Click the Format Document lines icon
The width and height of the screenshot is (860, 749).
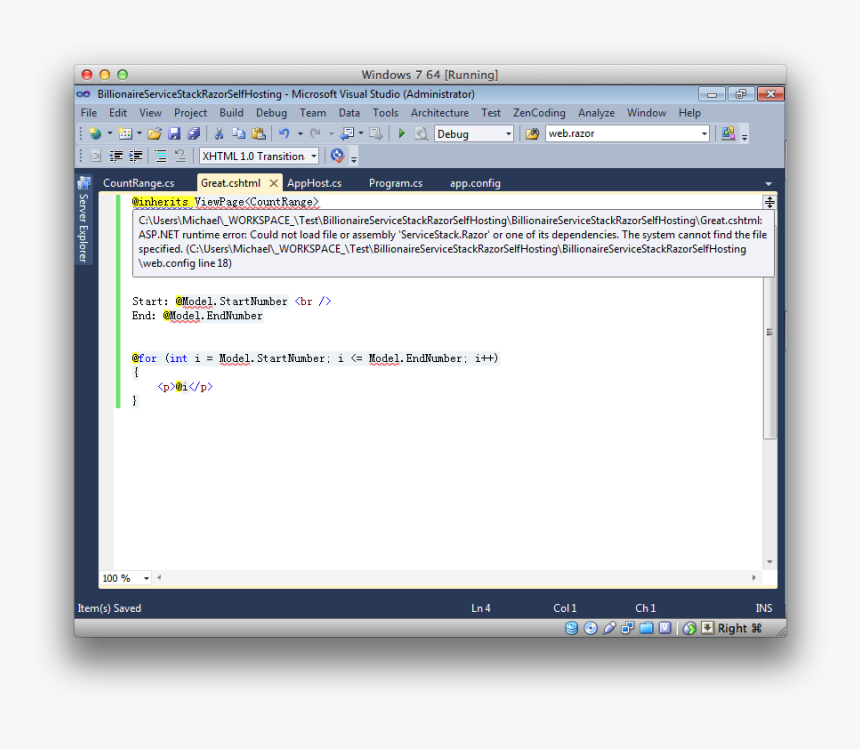(x=161, y=156)
